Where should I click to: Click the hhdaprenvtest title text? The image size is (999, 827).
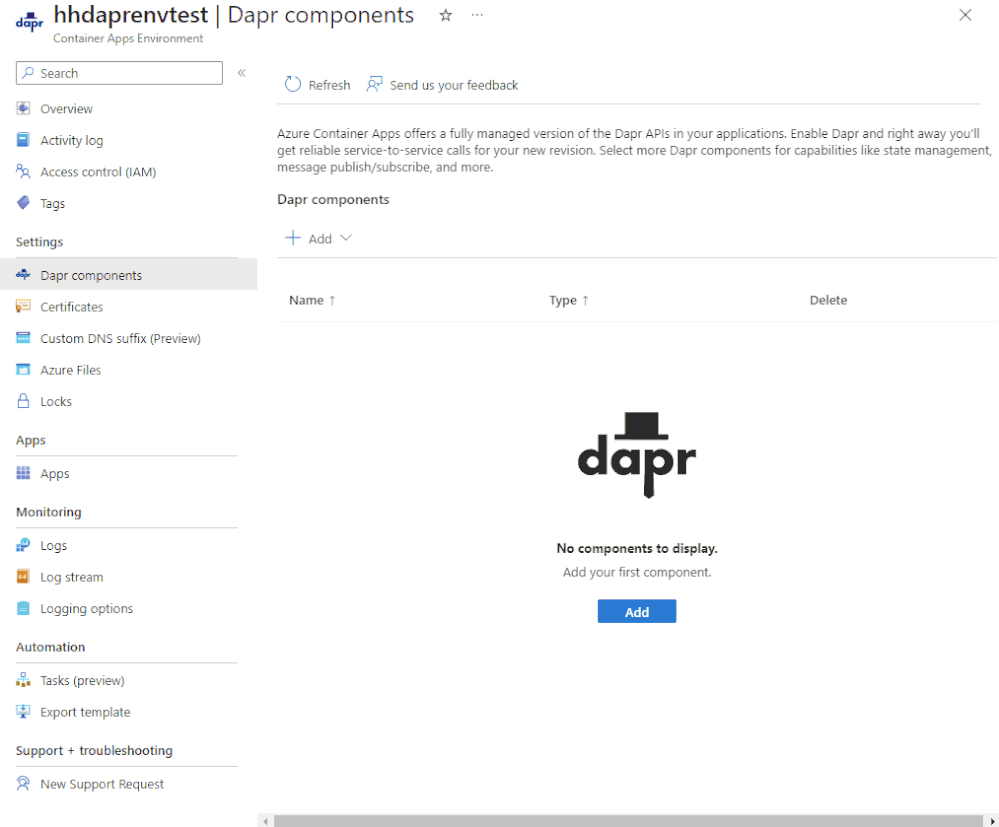pos(131,15)
